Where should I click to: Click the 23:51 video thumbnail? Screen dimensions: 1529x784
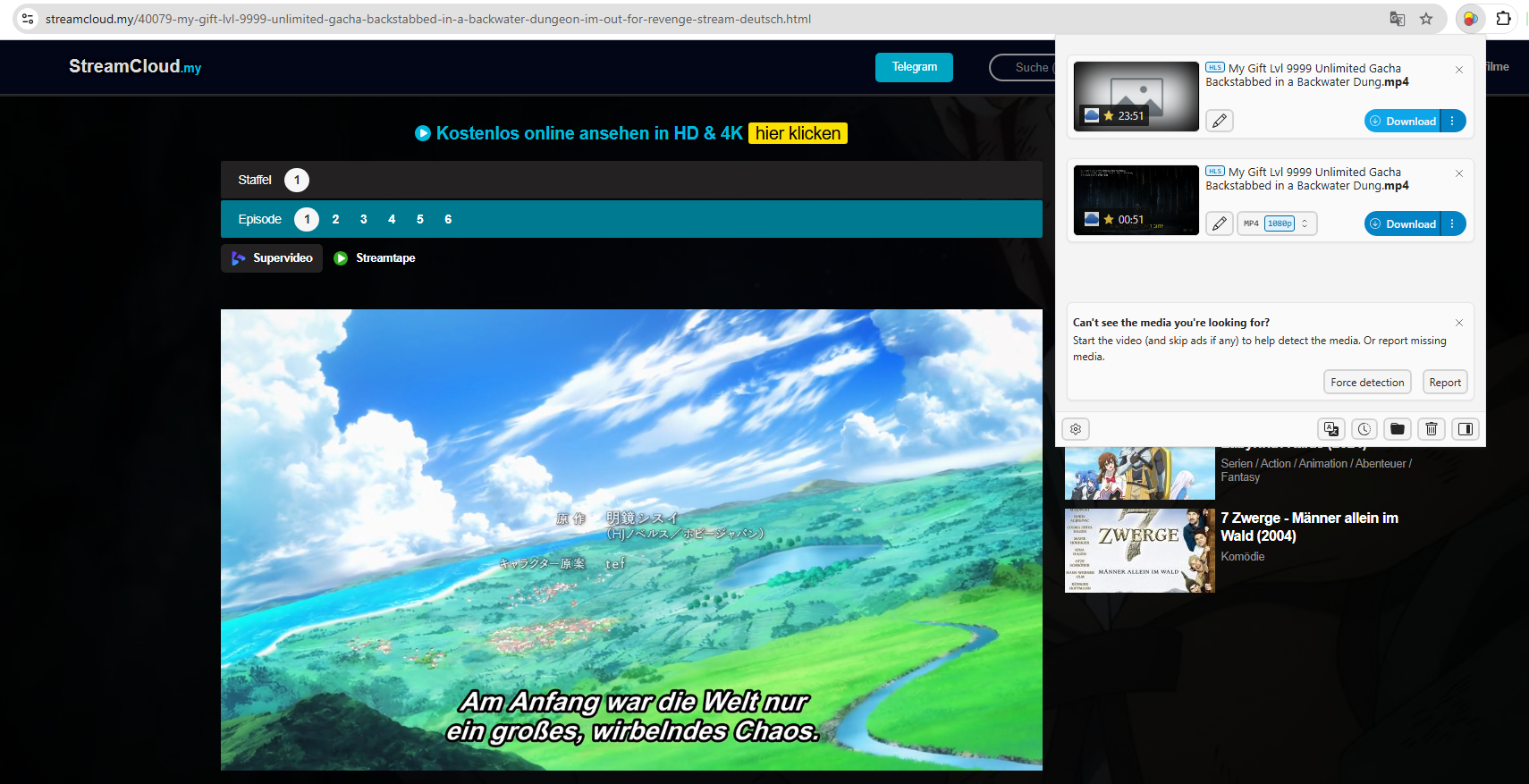[1136, 96]
